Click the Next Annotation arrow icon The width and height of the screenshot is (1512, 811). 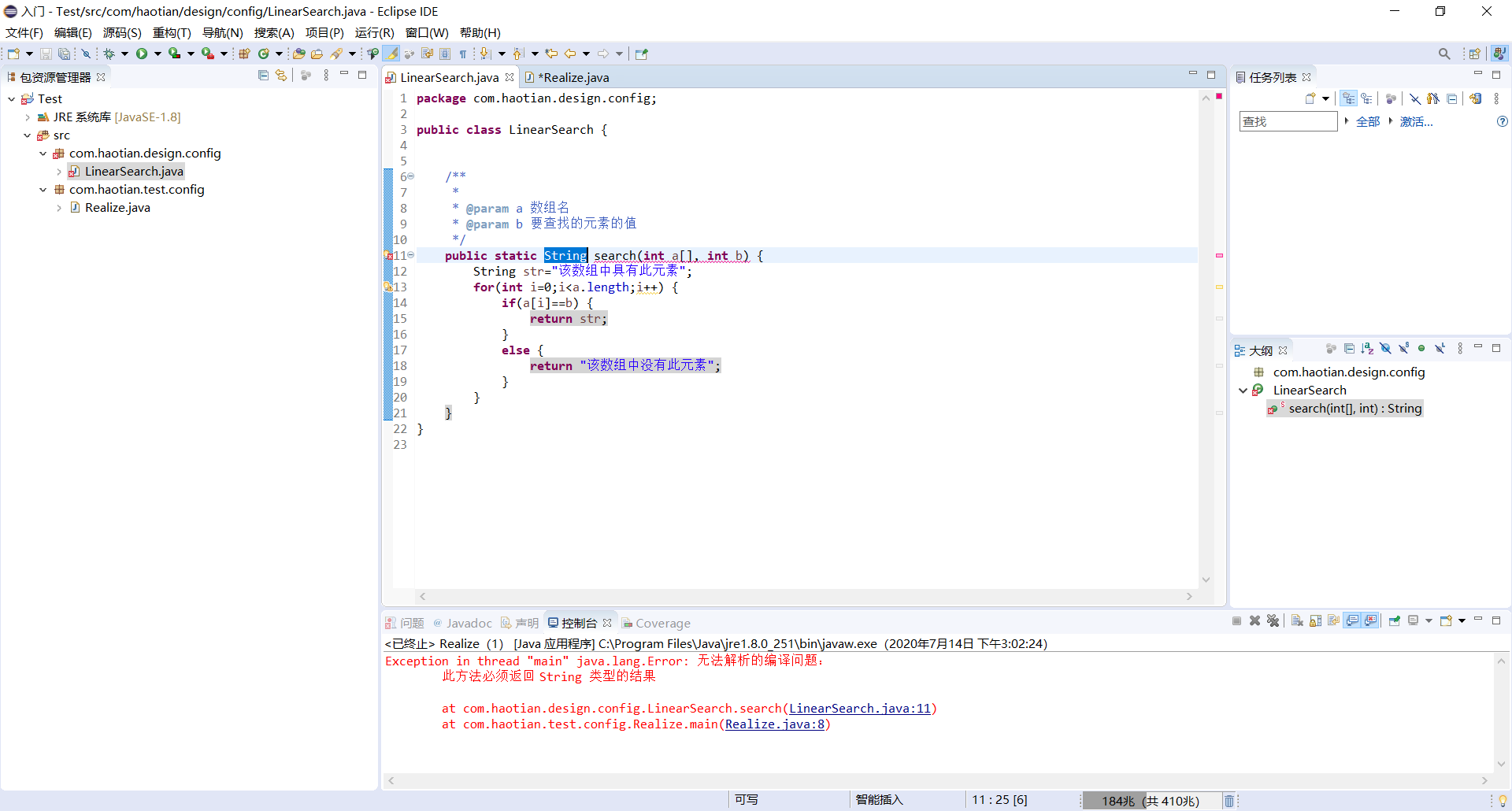coord(485,54)
